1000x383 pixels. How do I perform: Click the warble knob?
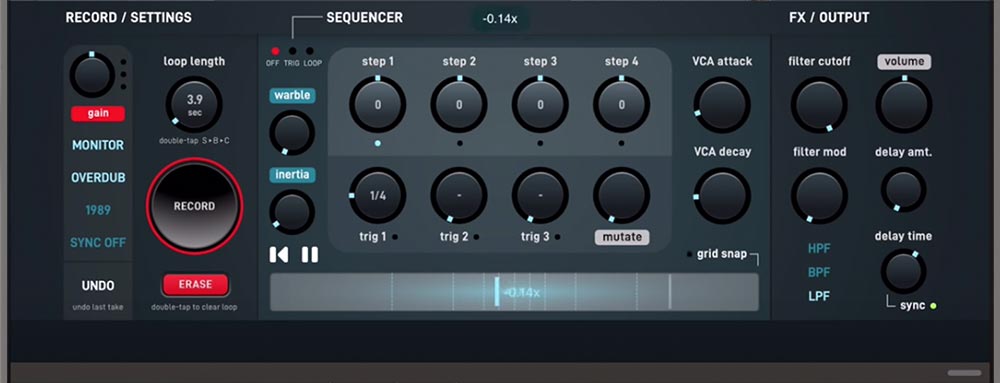(x=291, y=133)
